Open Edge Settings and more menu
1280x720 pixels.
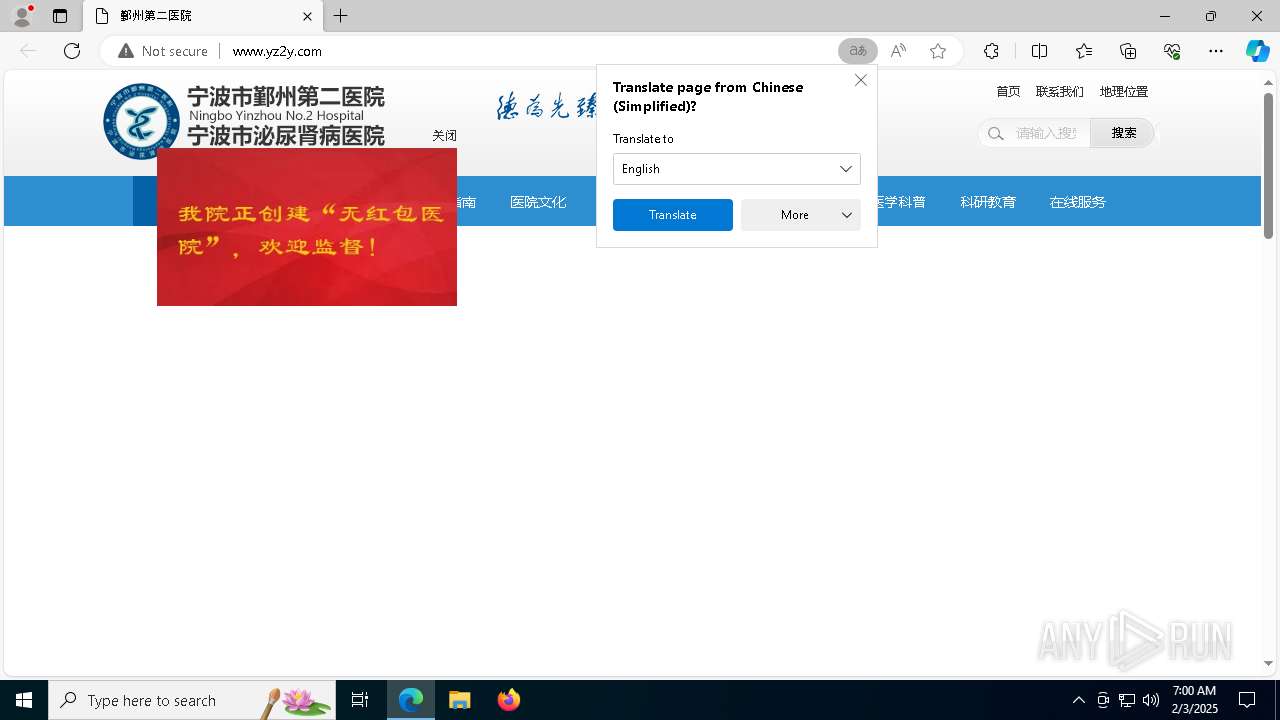click(x=1216, y=51)
